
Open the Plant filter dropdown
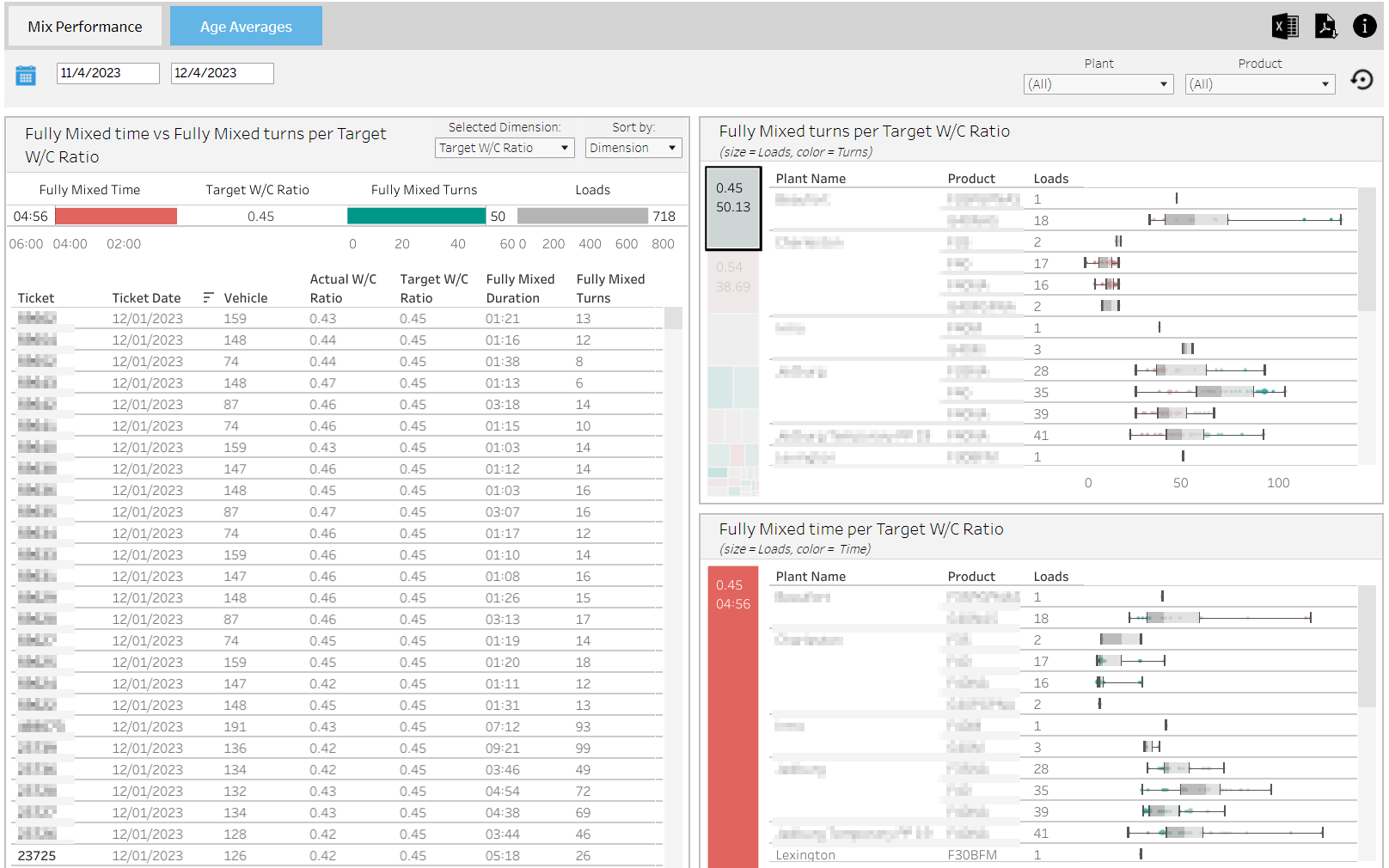tap(1098, 84)
